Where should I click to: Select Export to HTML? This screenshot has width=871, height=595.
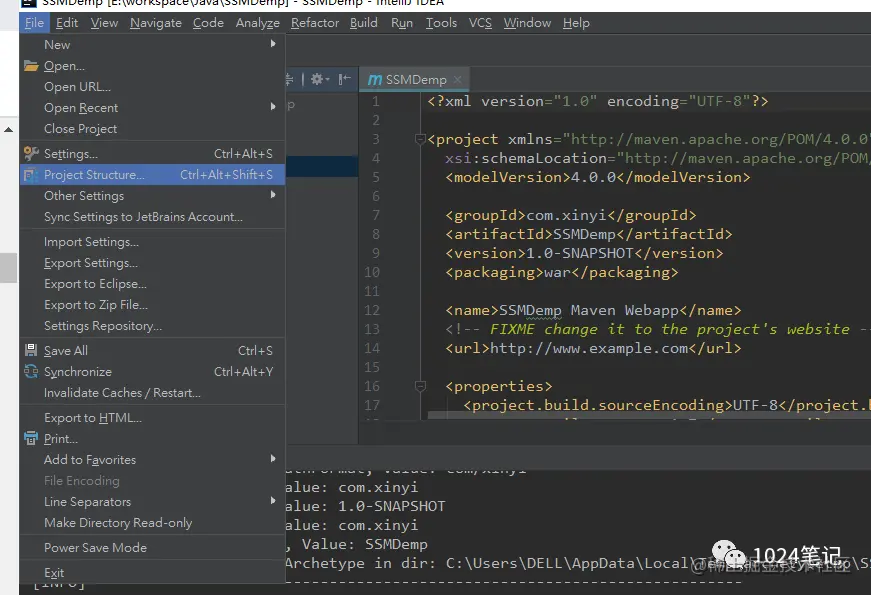coord(152,418)
